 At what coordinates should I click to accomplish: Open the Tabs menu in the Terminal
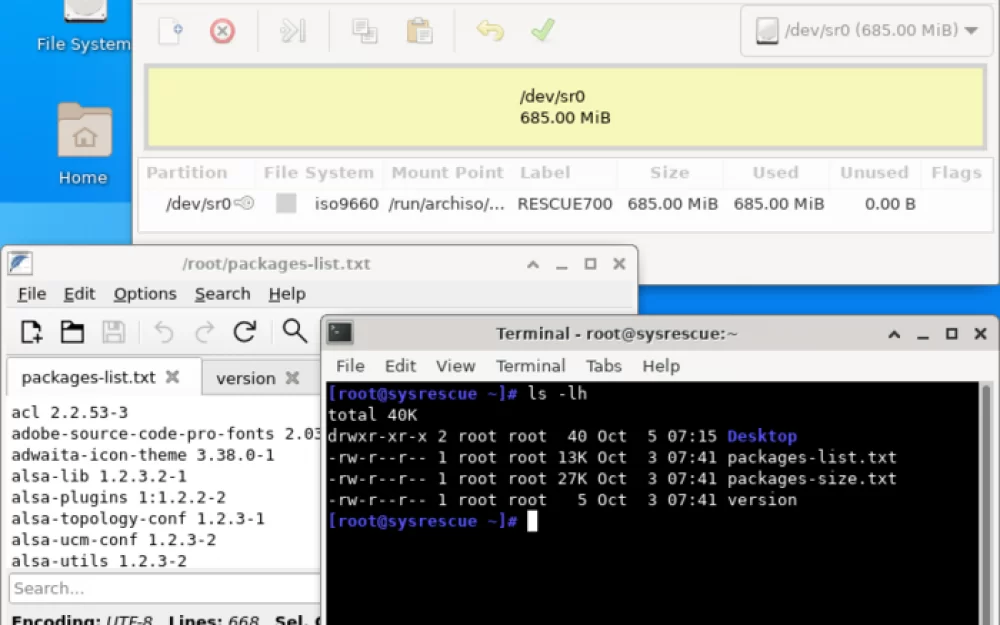[x=603, y=366]
